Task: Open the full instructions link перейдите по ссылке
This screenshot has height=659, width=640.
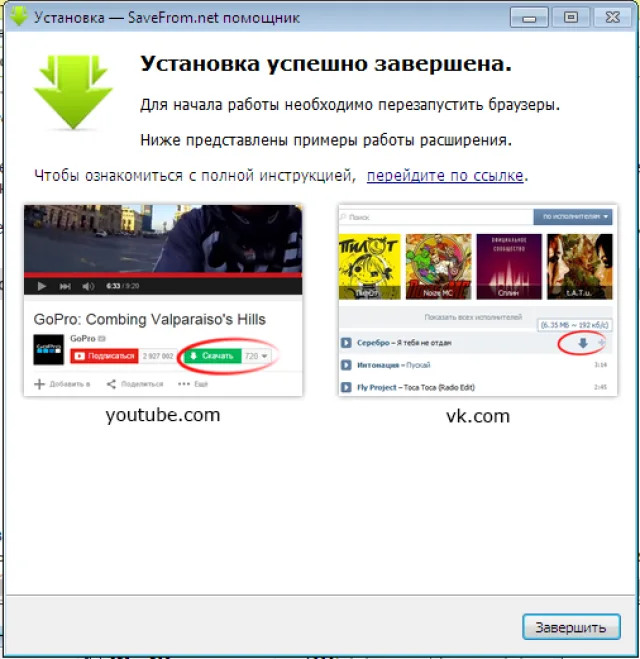Action: tap(445, 175)
